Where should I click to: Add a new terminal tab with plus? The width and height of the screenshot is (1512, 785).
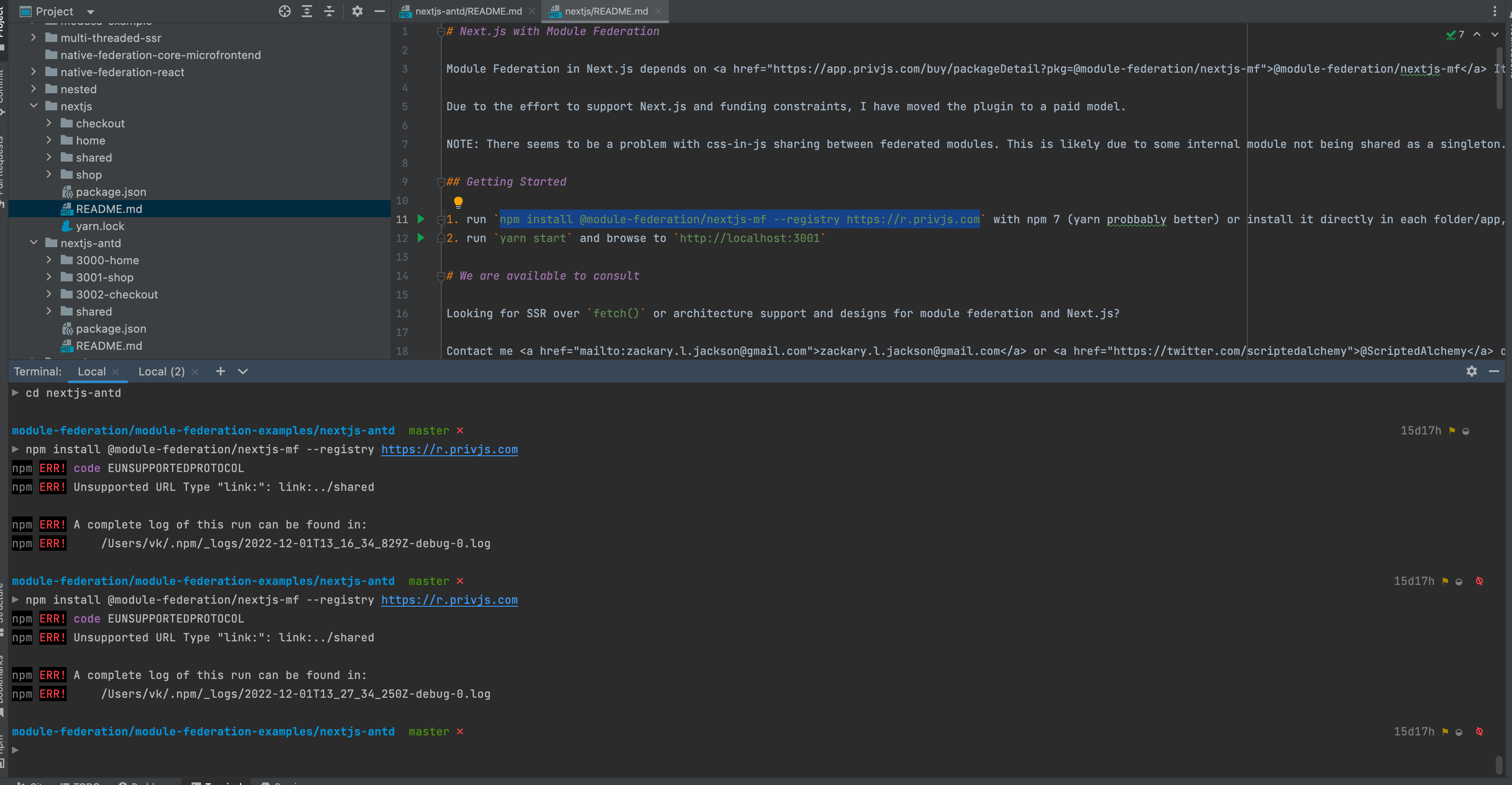[221, 372]
